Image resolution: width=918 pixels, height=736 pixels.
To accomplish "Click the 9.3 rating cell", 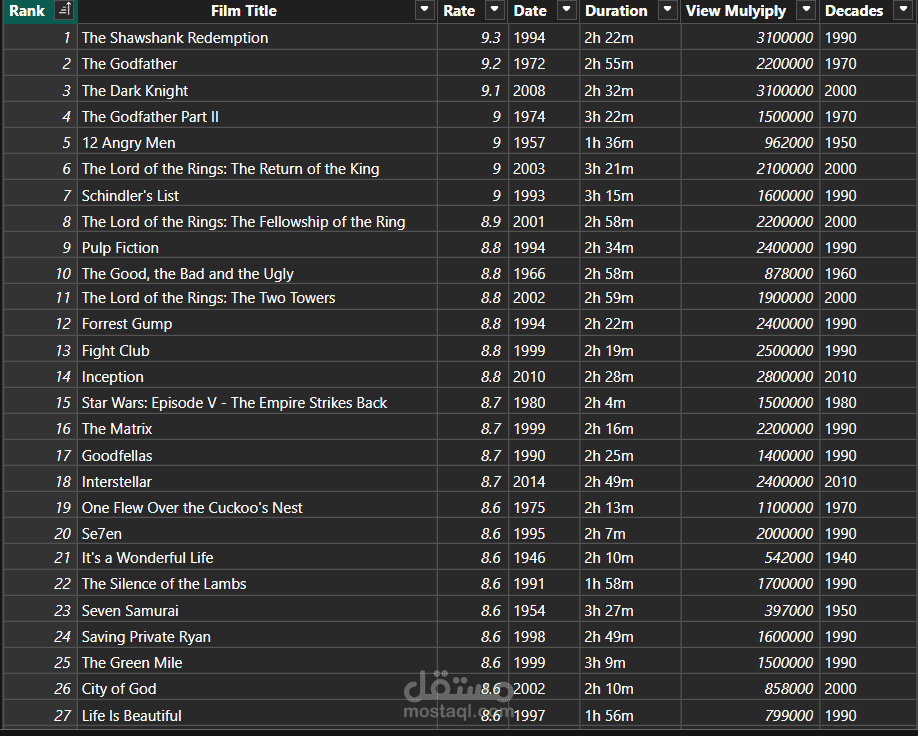I will tap(473, 37).
